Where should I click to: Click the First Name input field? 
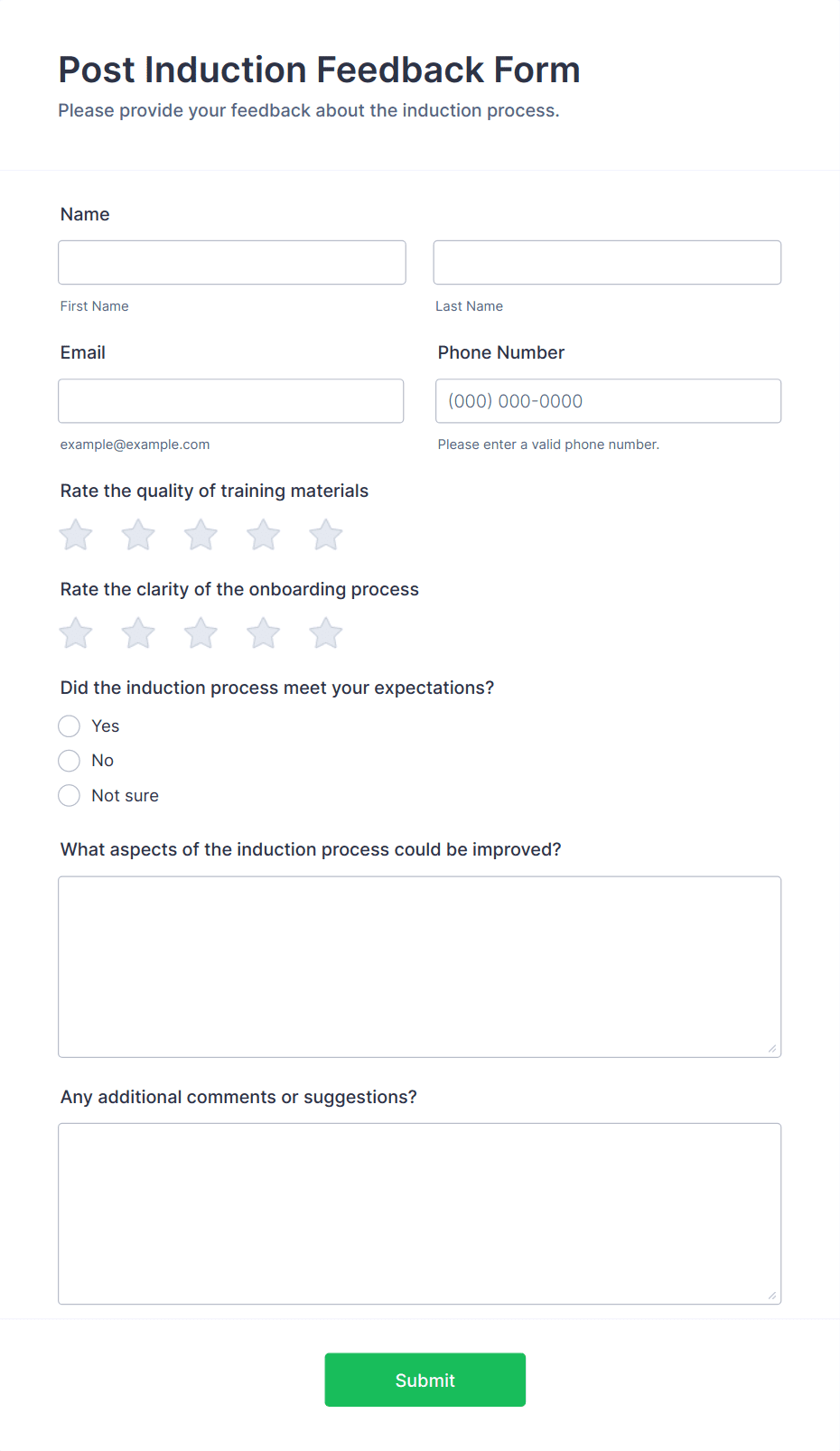click(231, 262)
